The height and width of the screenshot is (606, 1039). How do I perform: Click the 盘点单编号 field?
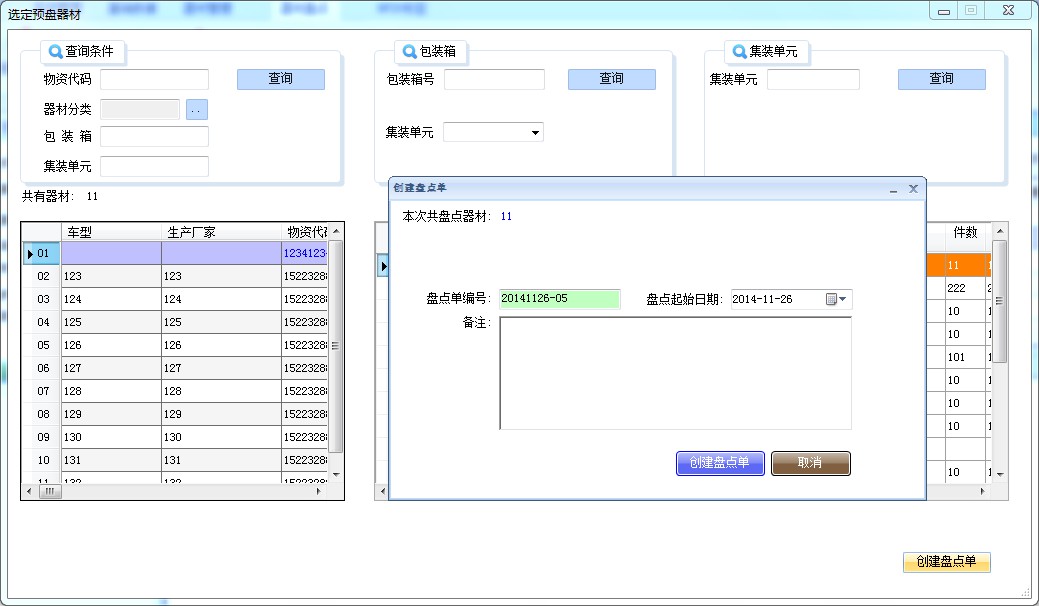tap(559, 299)
